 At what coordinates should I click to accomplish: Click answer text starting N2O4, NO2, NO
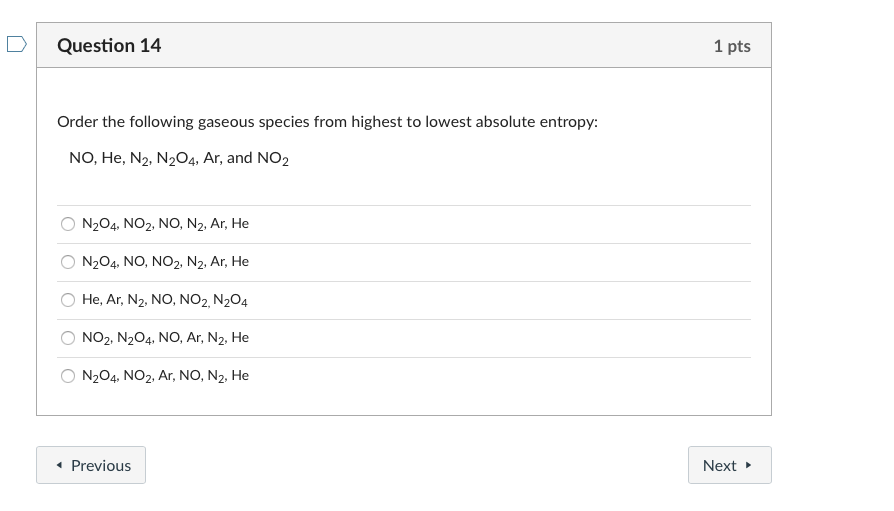click(165, 224)
